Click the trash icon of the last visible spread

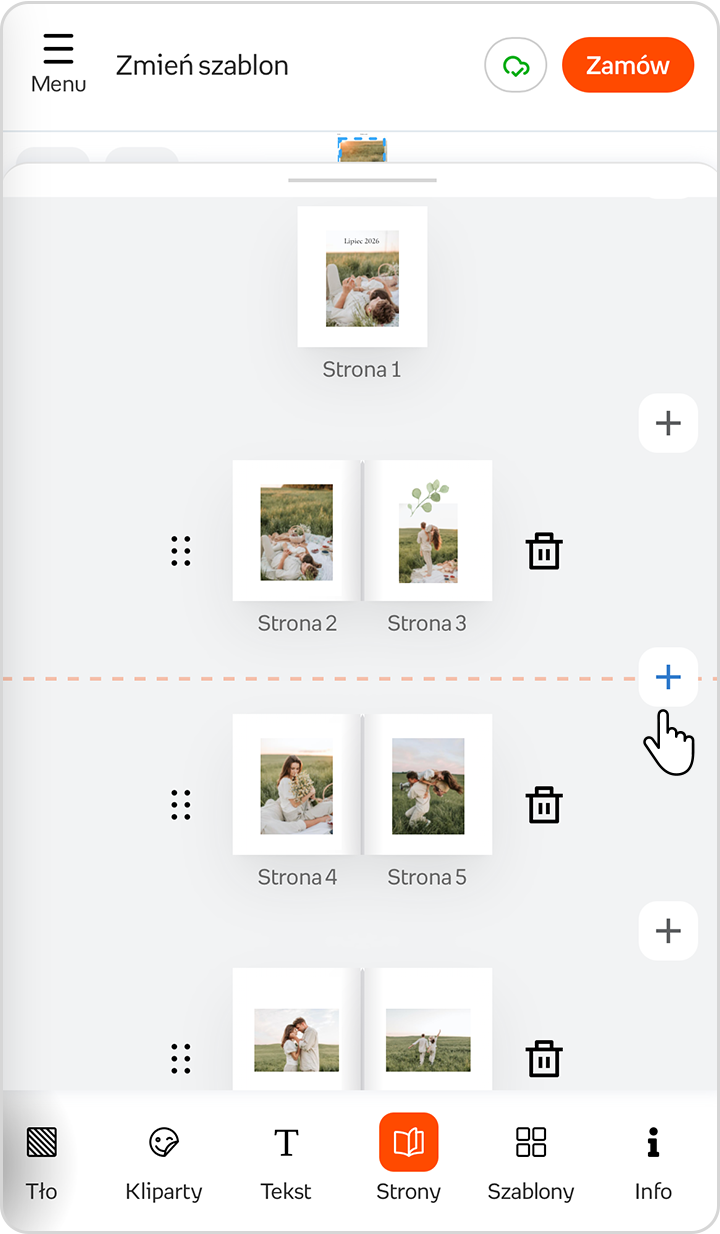pyautogui.click(x=544, y=1059)
